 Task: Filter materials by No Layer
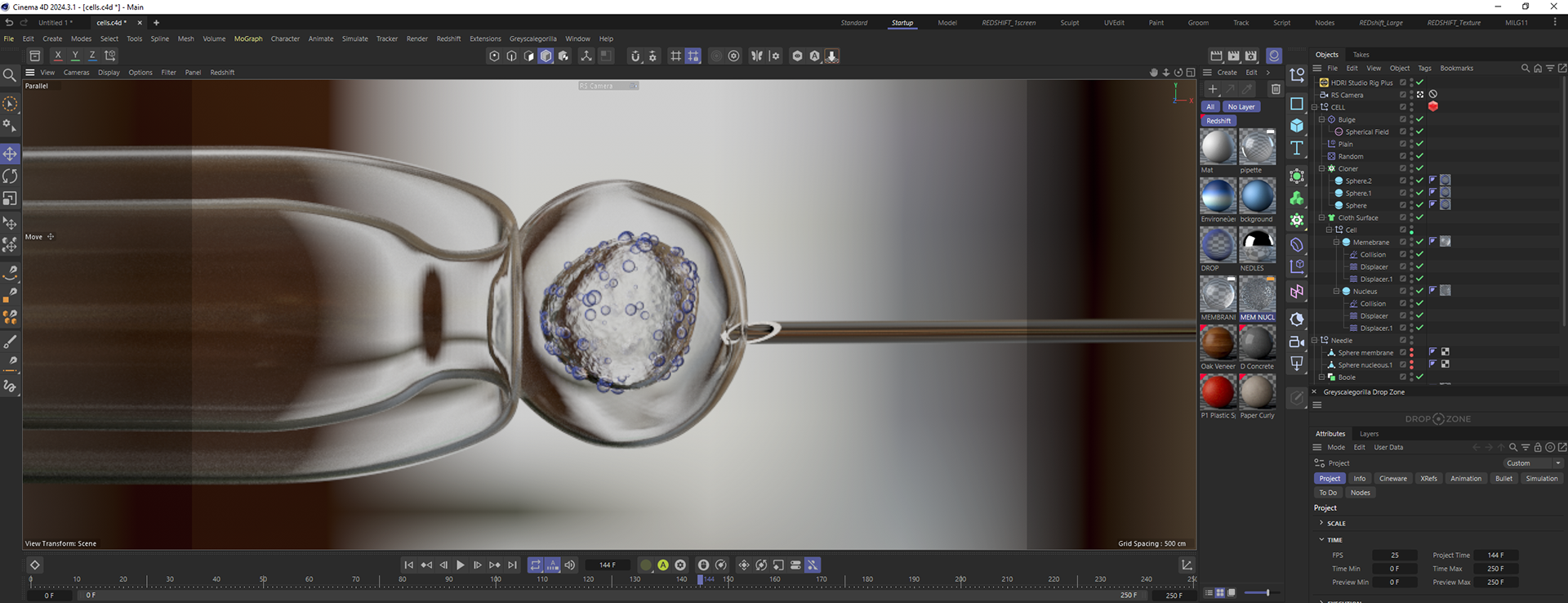(1241, 107)
